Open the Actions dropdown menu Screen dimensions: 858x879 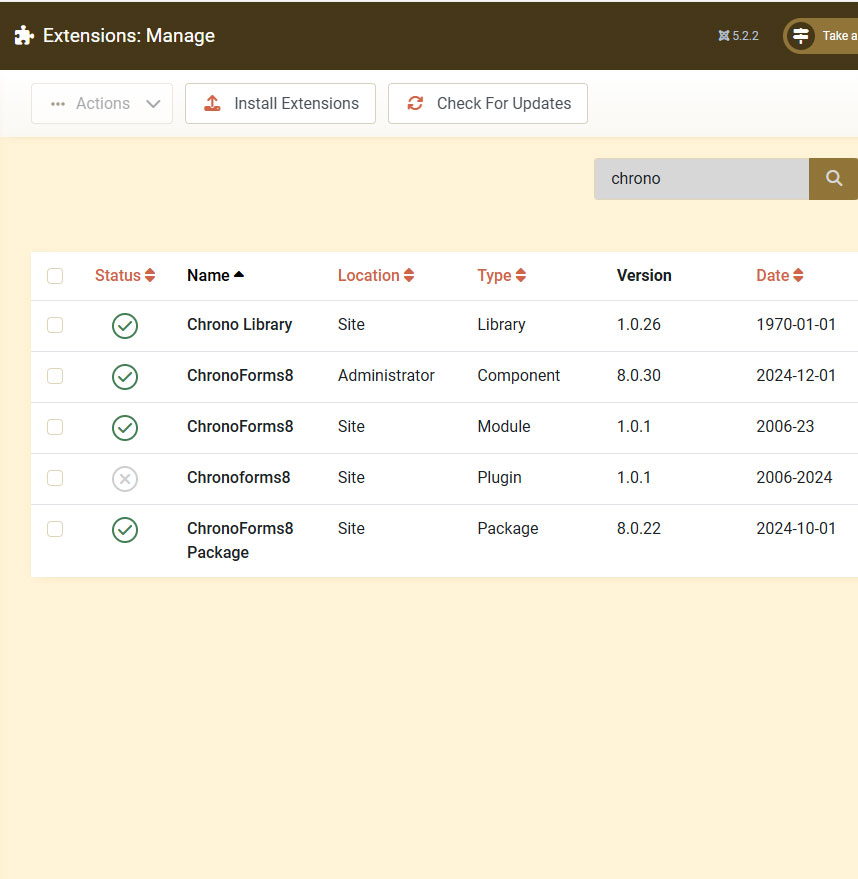[102, 104]
